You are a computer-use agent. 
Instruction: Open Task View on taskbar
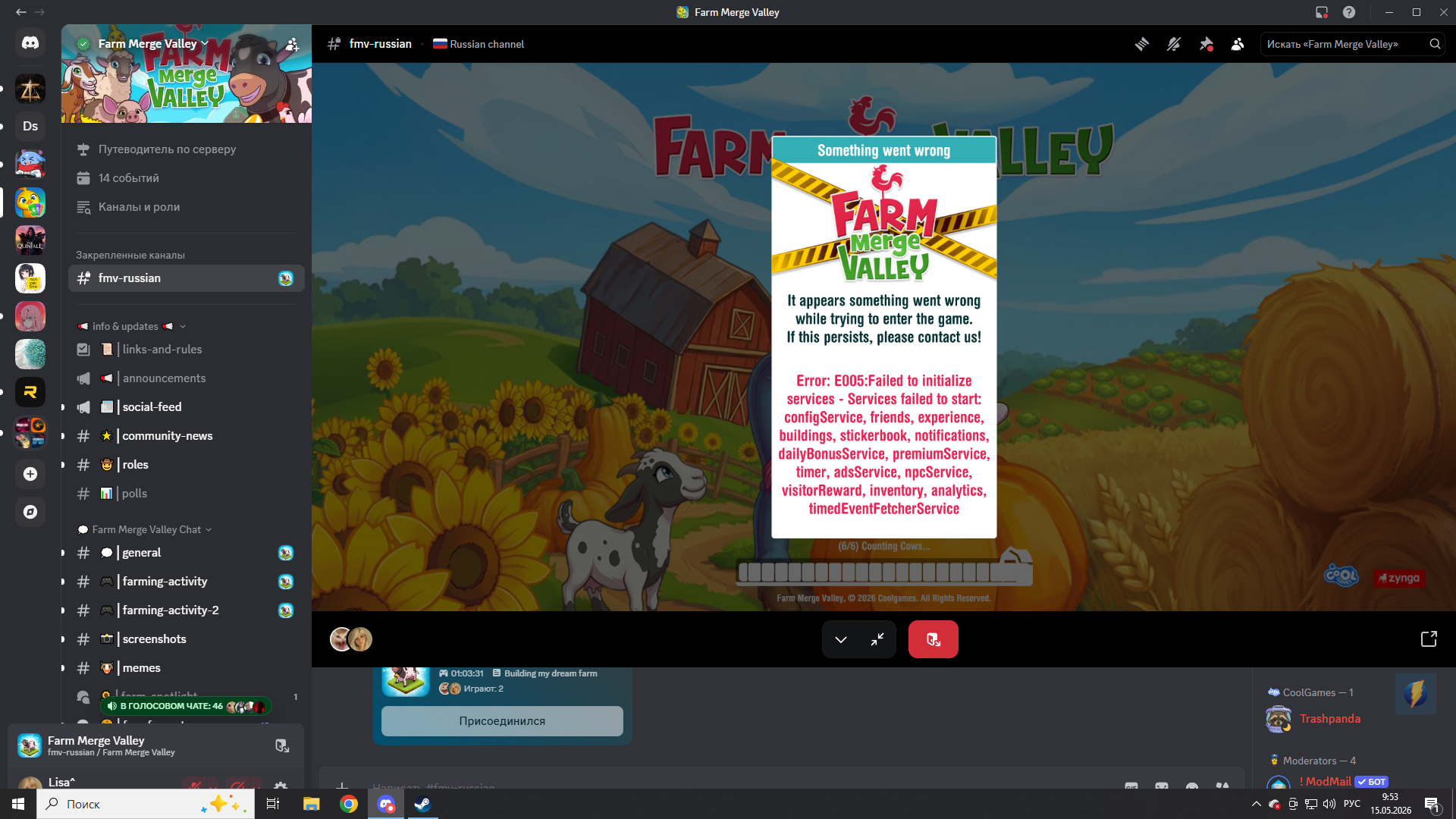click(x=273, y=804)
